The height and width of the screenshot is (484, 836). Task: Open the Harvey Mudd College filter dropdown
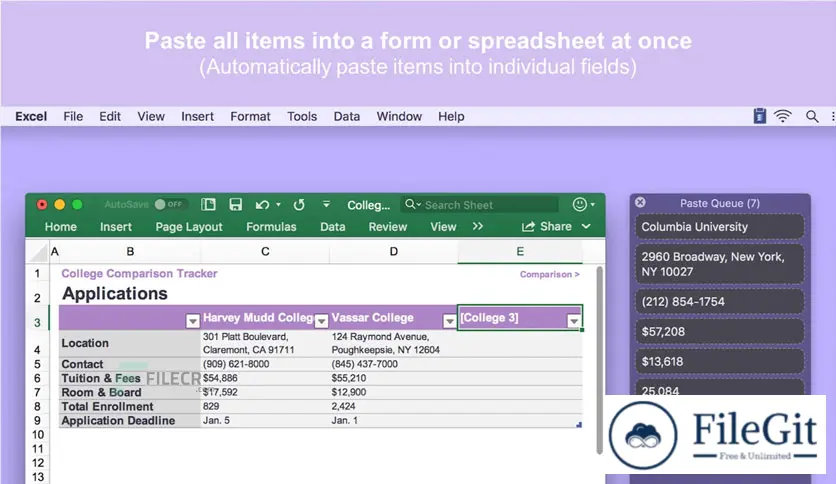coord(321,321)
